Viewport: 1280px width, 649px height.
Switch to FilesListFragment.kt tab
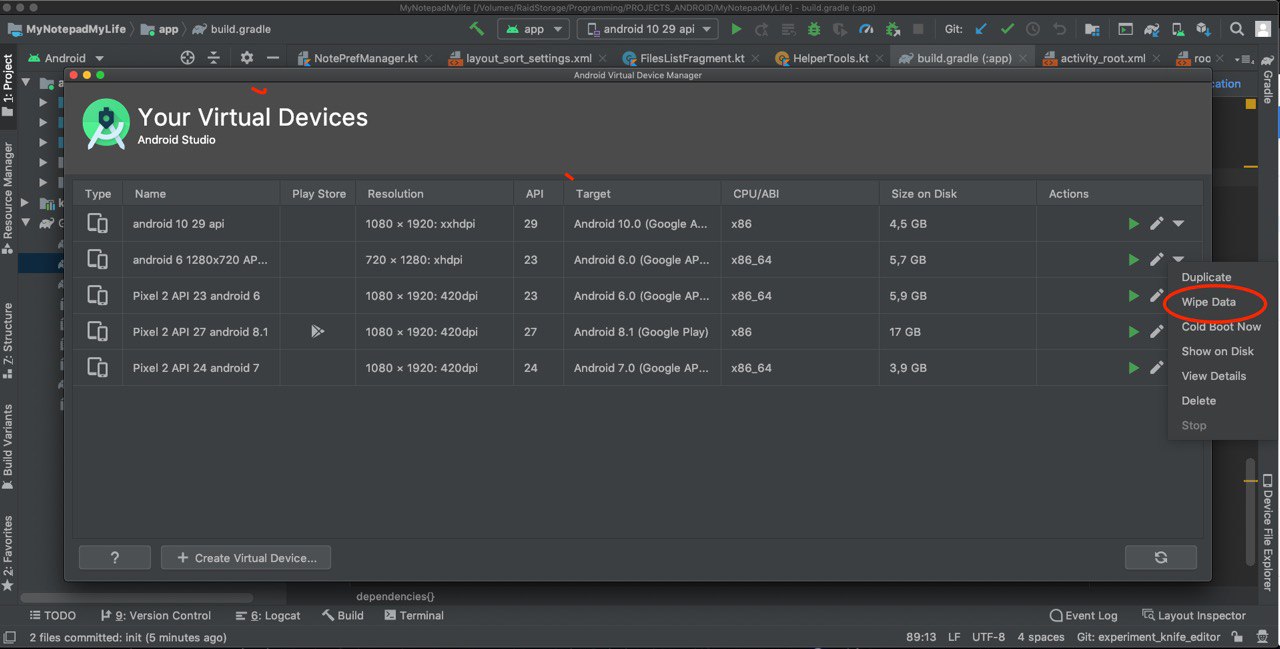pyautogui.click(x=692, y=58)
